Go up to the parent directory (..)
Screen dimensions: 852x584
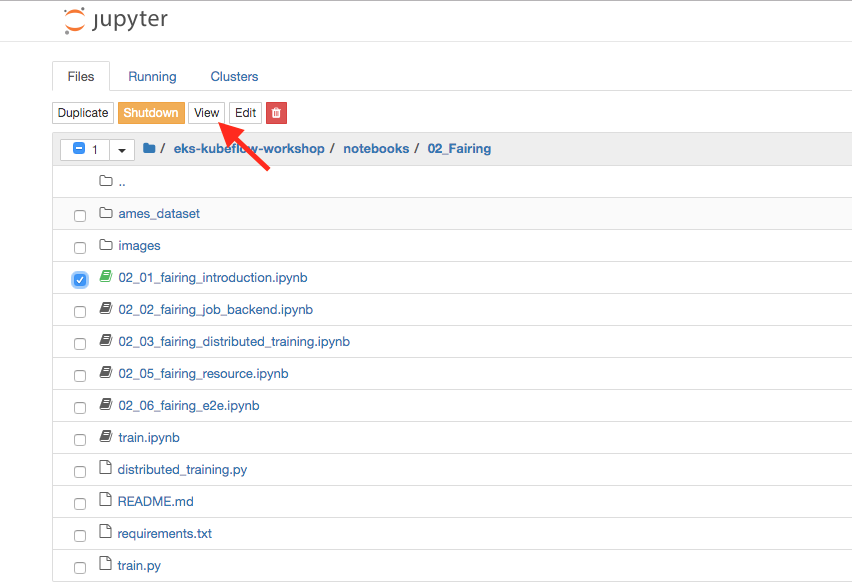coord(121,182)
